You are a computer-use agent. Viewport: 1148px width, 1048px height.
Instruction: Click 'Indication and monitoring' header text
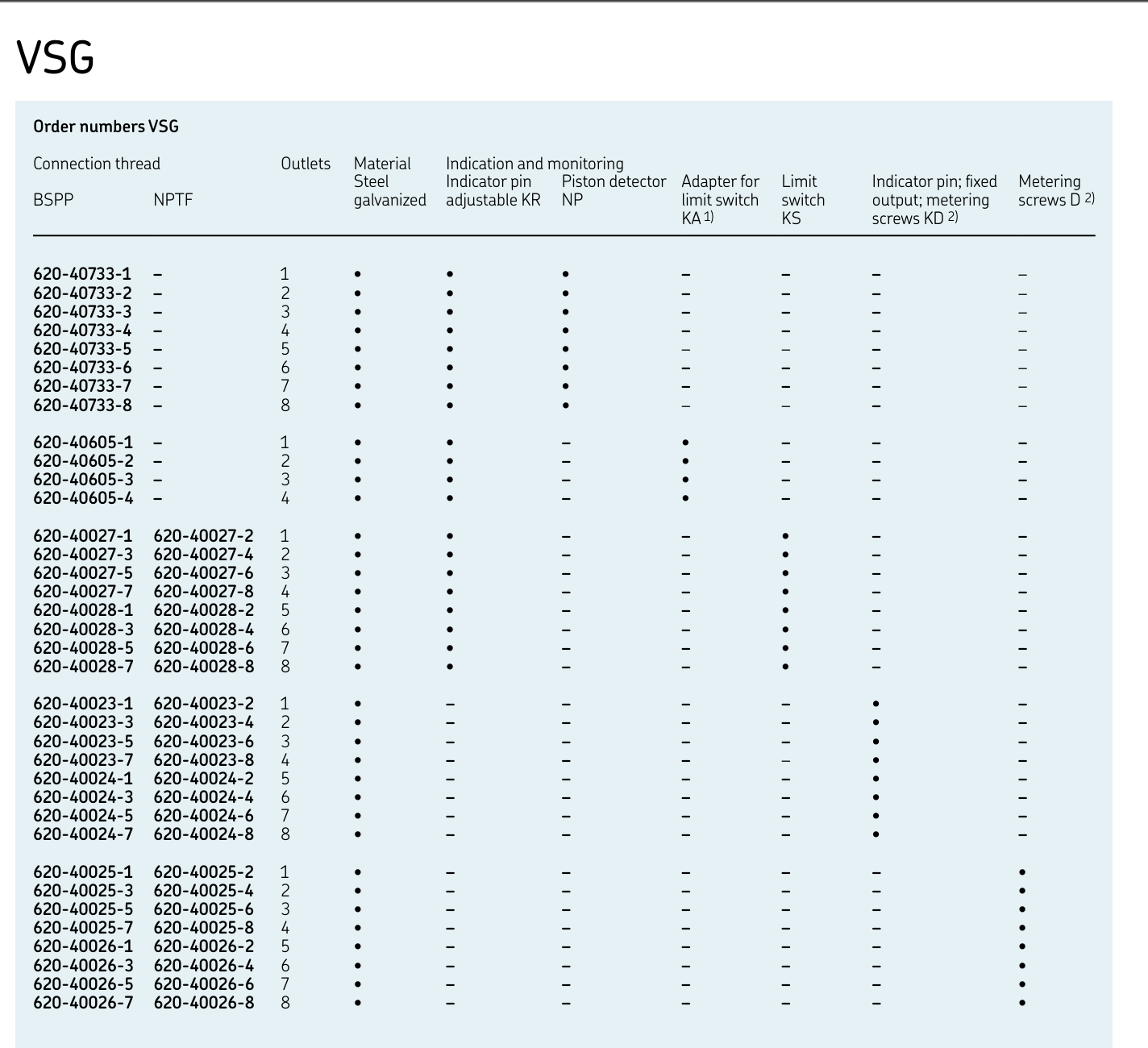pos(534,164)
